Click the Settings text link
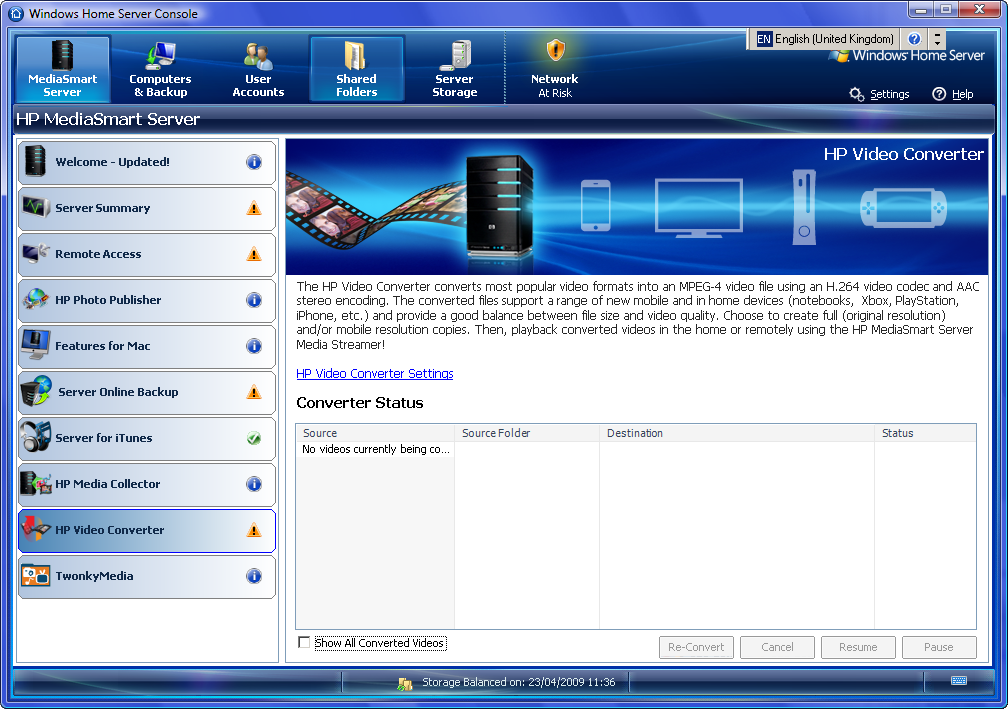The width and height of the screenshot is (1008, 709). [890, 94]
